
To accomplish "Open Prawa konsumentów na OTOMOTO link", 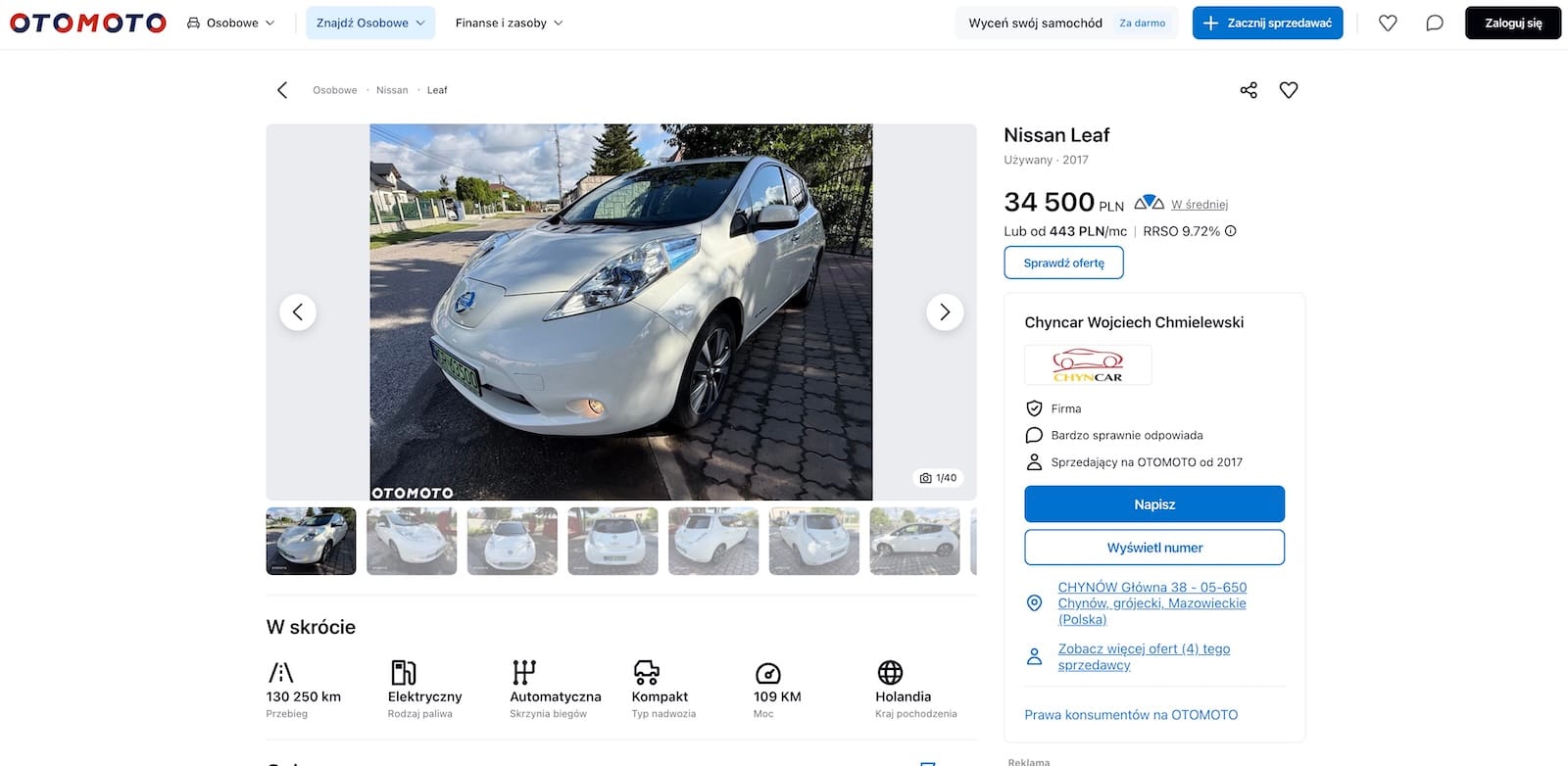I will [x=1131, y=715].
